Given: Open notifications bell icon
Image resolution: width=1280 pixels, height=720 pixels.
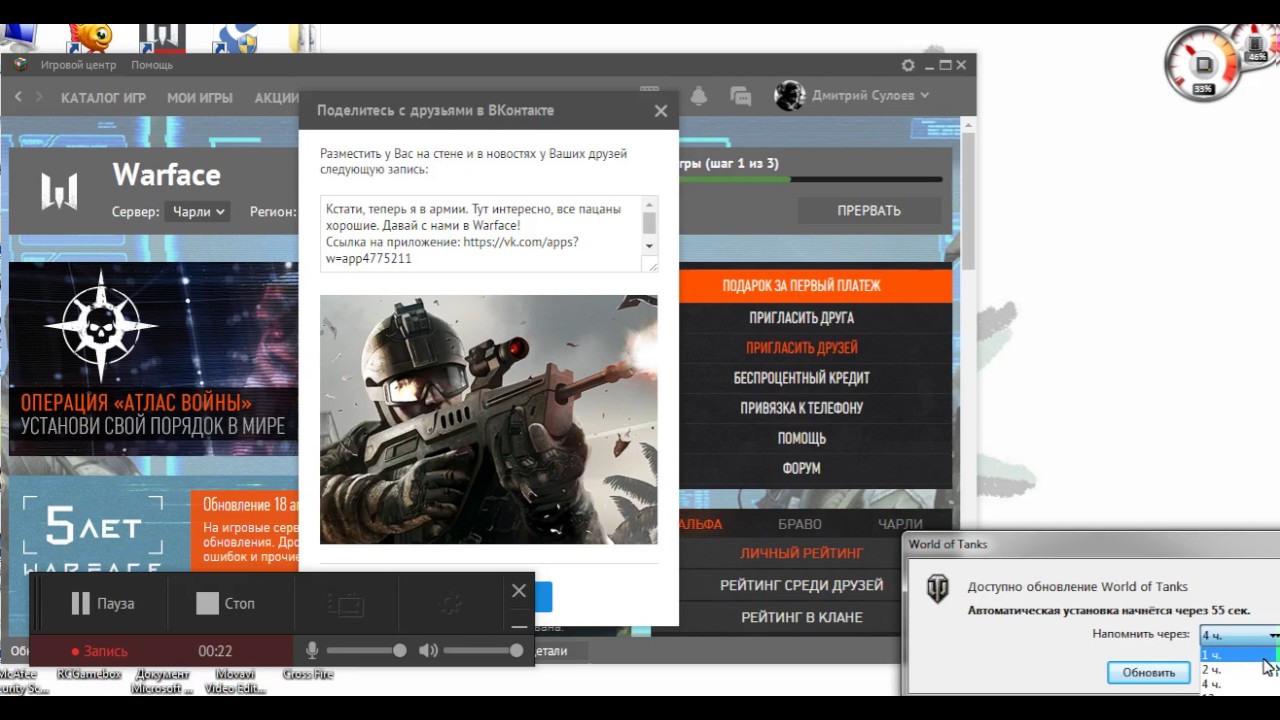Looking at the screenshot, I should 699,96.
